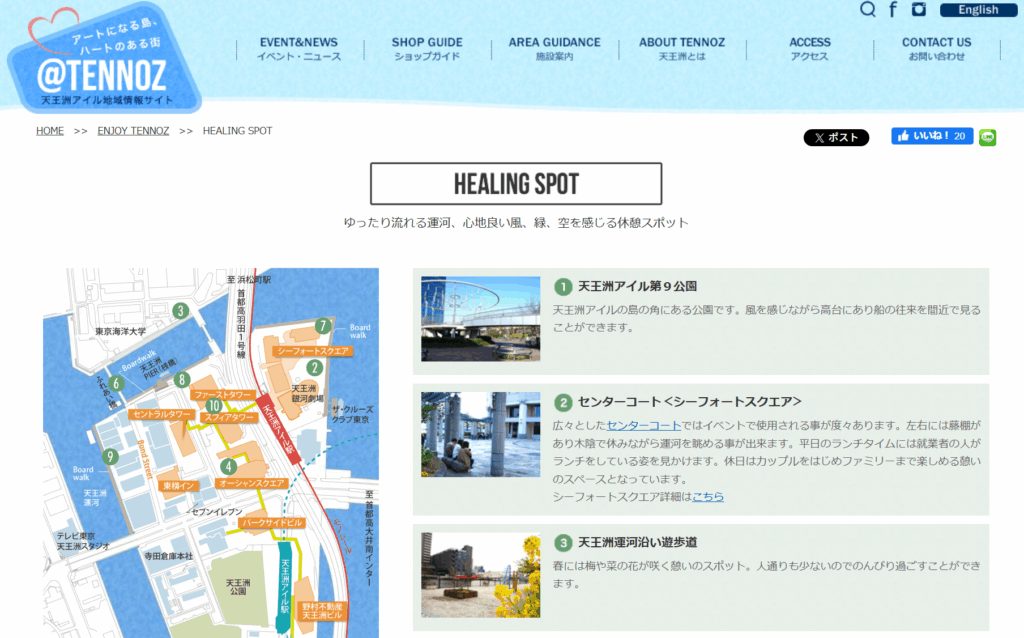This screenshot has width=1024, height=638.
Task: Go to AREA GUIDANCE menu
Action: coord(554,49)
